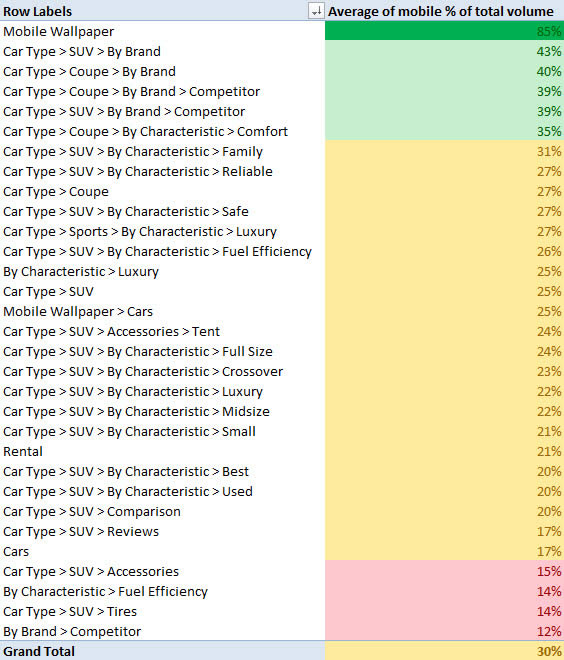Select the 43% SUV By Brand value
This screenshot has height=660, width=564.
[444, 51]
